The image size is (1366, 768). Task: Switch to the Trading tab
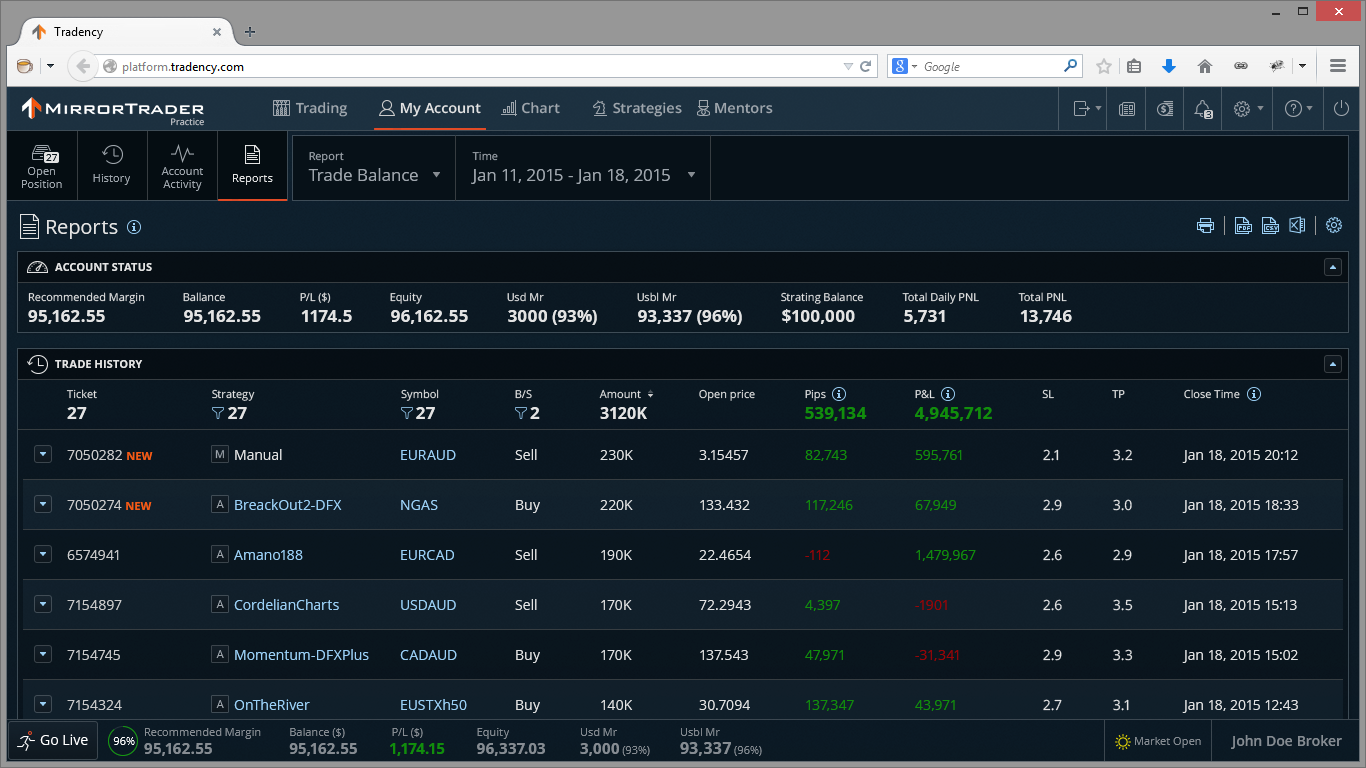click(310, 108)
